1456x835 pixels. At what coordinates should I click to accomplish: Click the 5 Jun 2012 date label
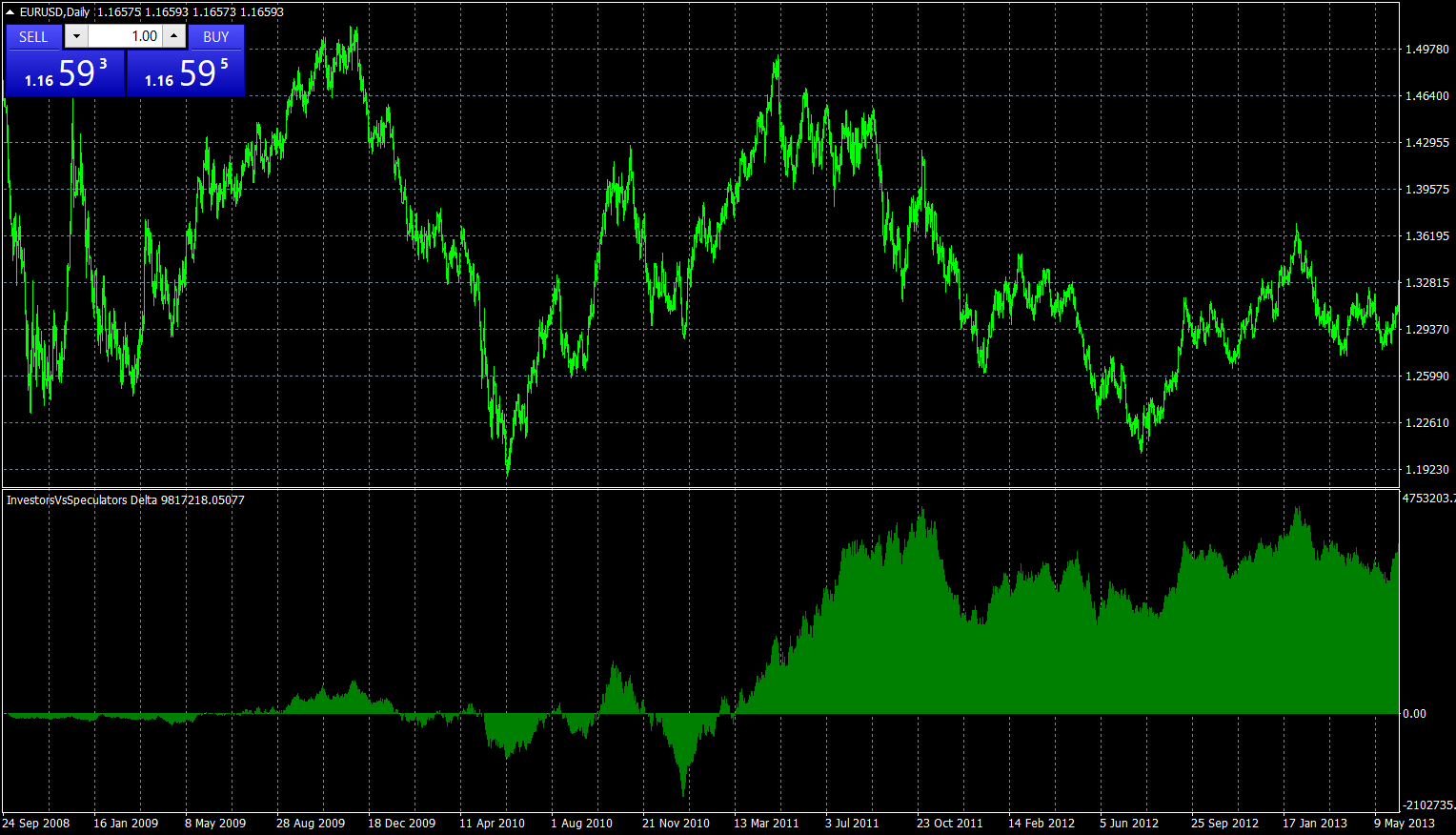(1129, 823)
